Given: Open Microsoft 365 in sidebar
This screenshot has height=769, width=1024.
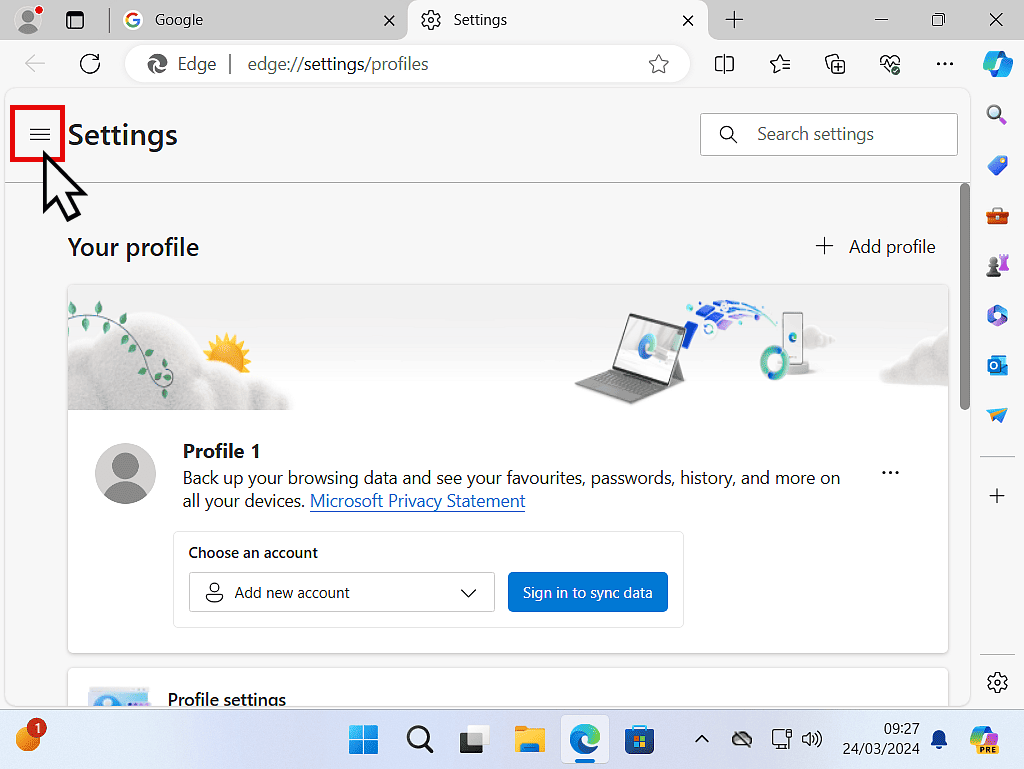Looking at the screenshot, I should click(997, 315).
